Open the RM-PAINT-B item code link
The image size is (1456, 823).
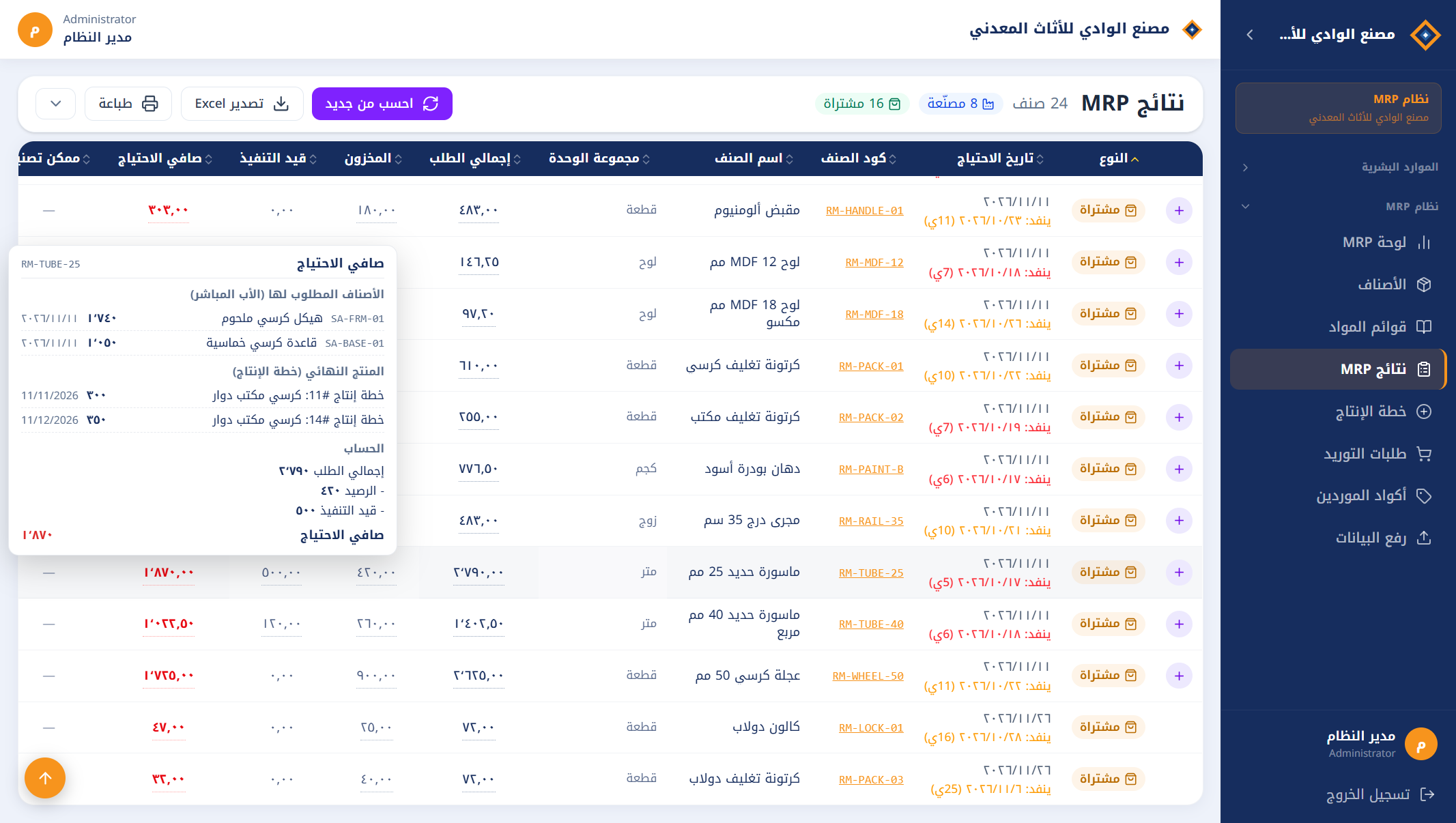(871, 470)
